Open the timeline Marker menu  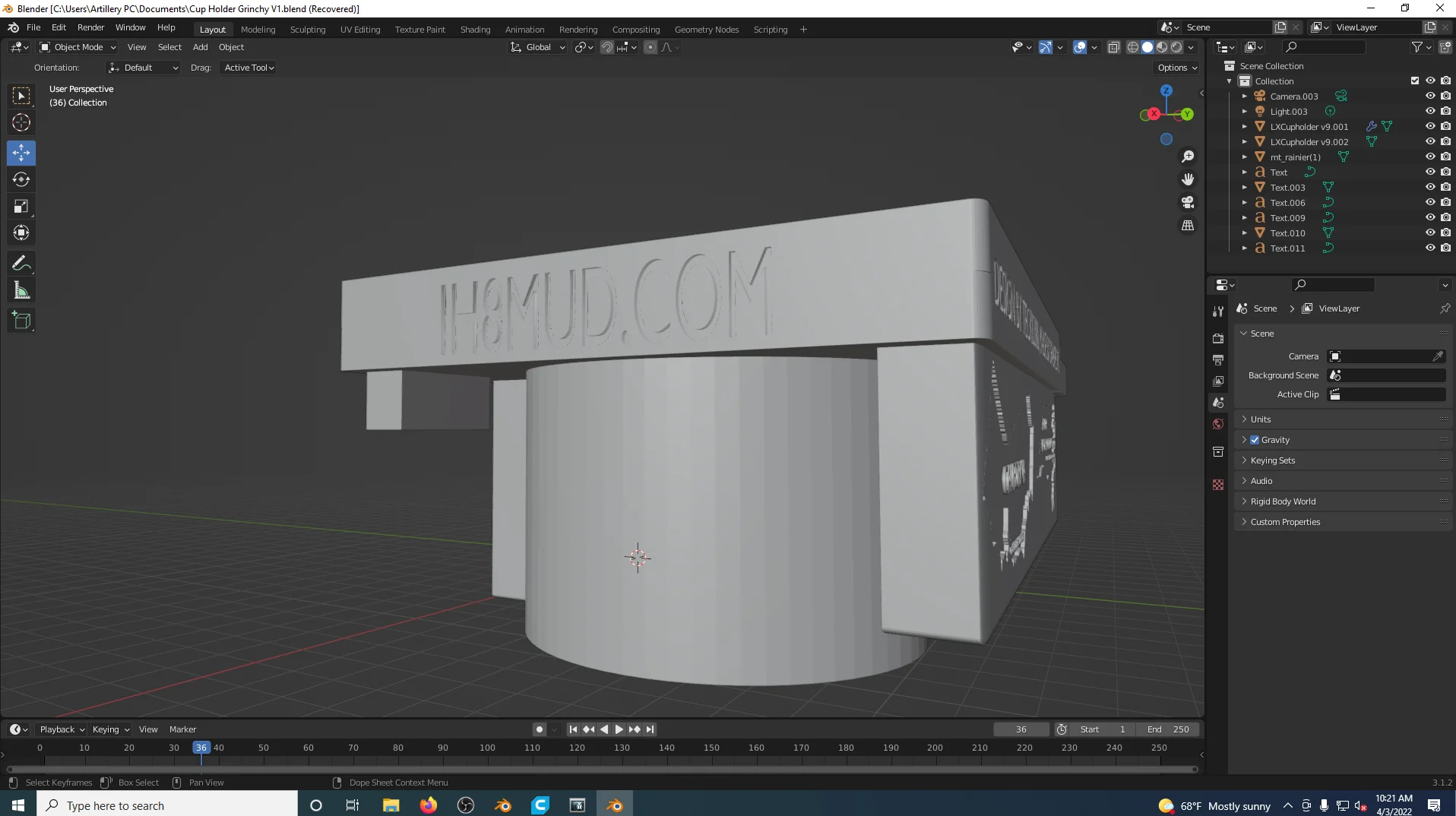coord(182,729)
